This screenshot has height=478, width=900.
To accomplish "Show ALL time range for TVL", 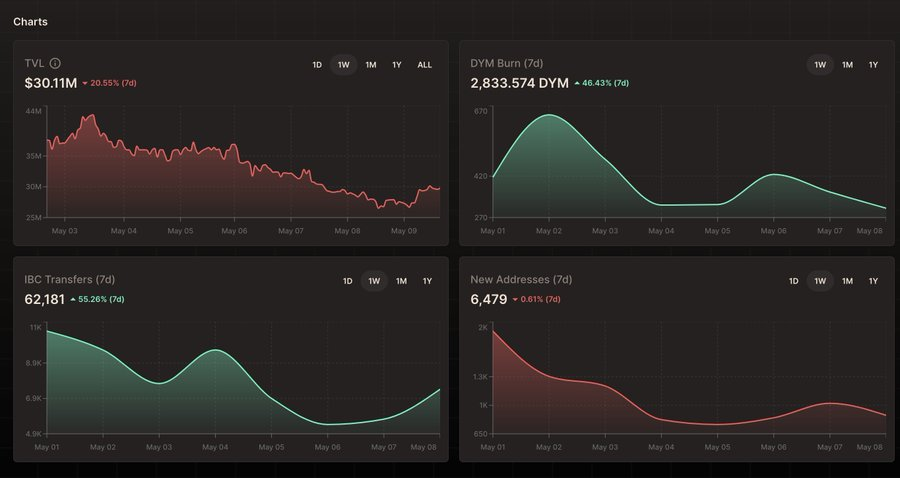I will point(425,65).
